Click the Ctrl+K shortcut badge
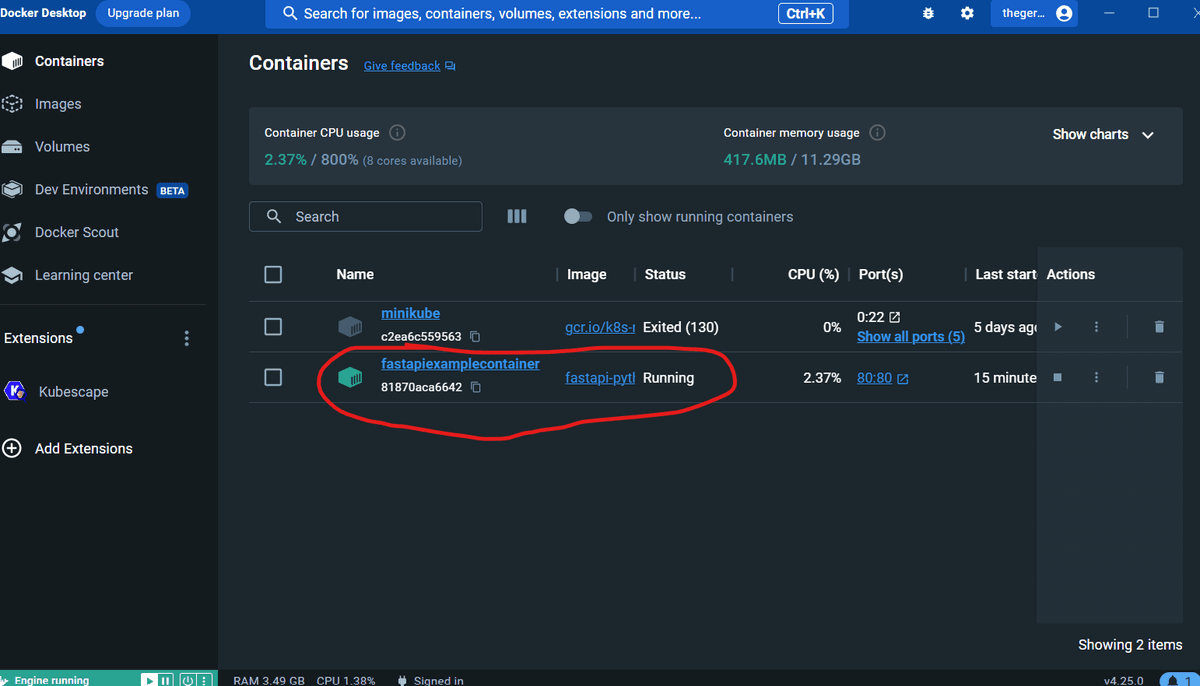 805,14
